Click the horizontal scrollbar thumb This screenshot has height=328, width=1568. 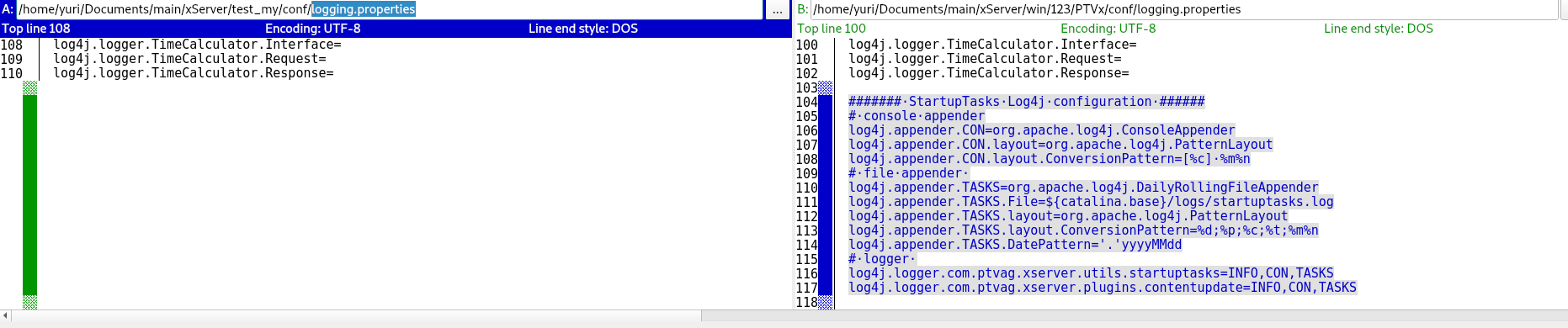357,316
